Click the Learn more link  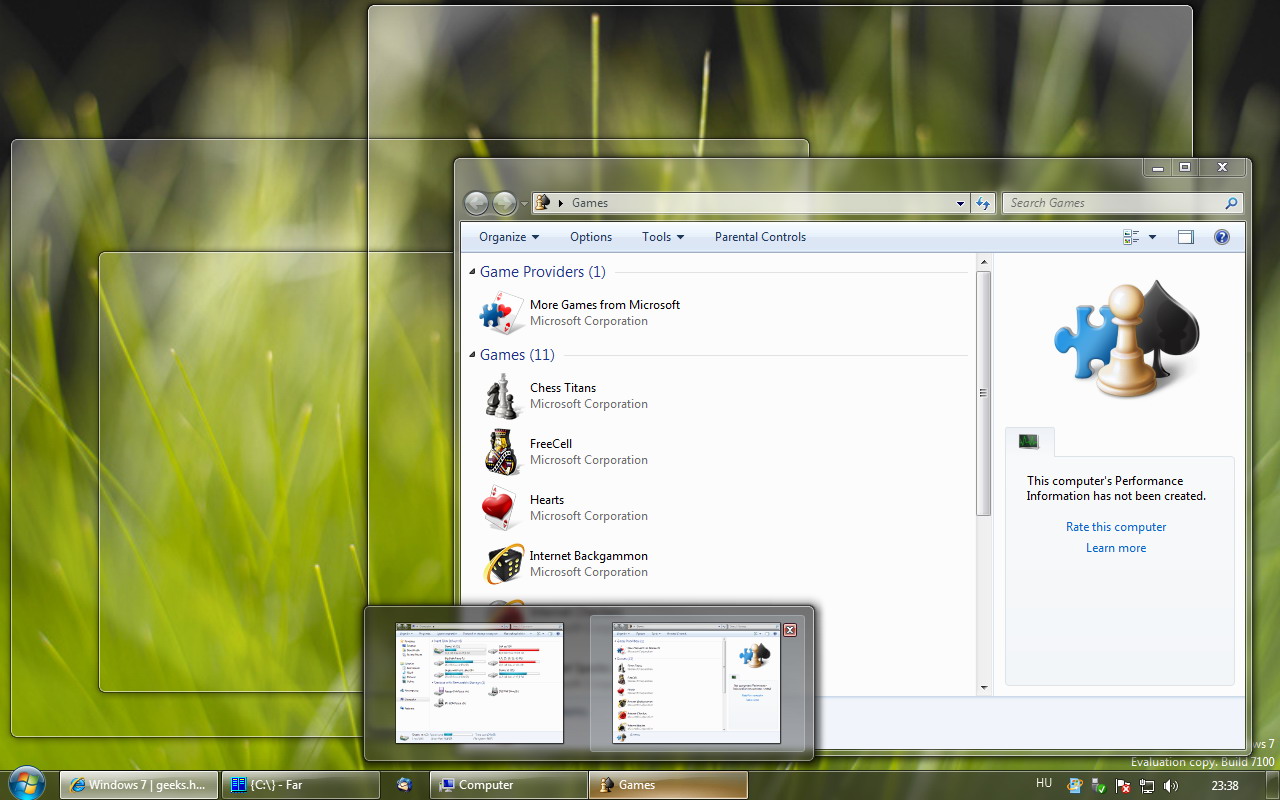click(1116, 548)
